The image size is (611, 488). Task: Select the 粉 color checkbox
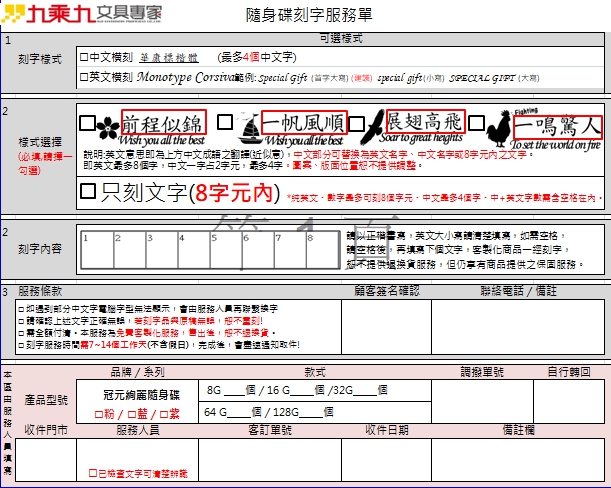pos(99,414)
